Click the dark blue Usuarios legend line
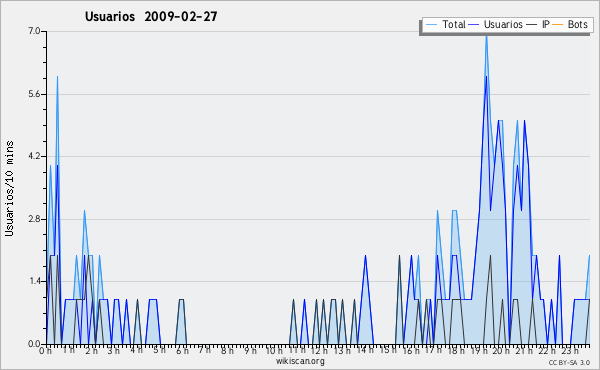The height and width of the screenshot is (370, 600). (x=474, y=25)
